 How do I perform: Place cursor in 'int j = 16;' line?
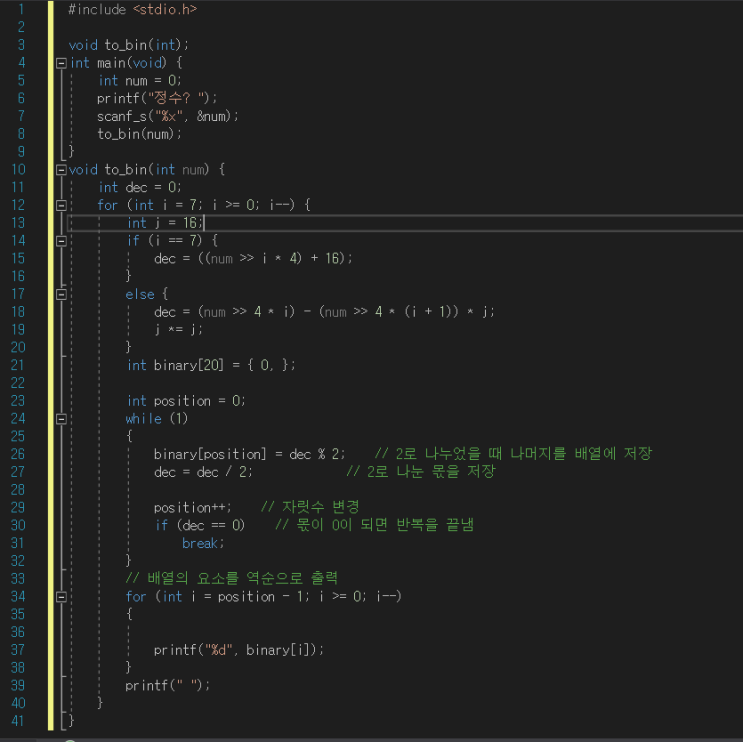pyautogui.click(x=165, y=223)
